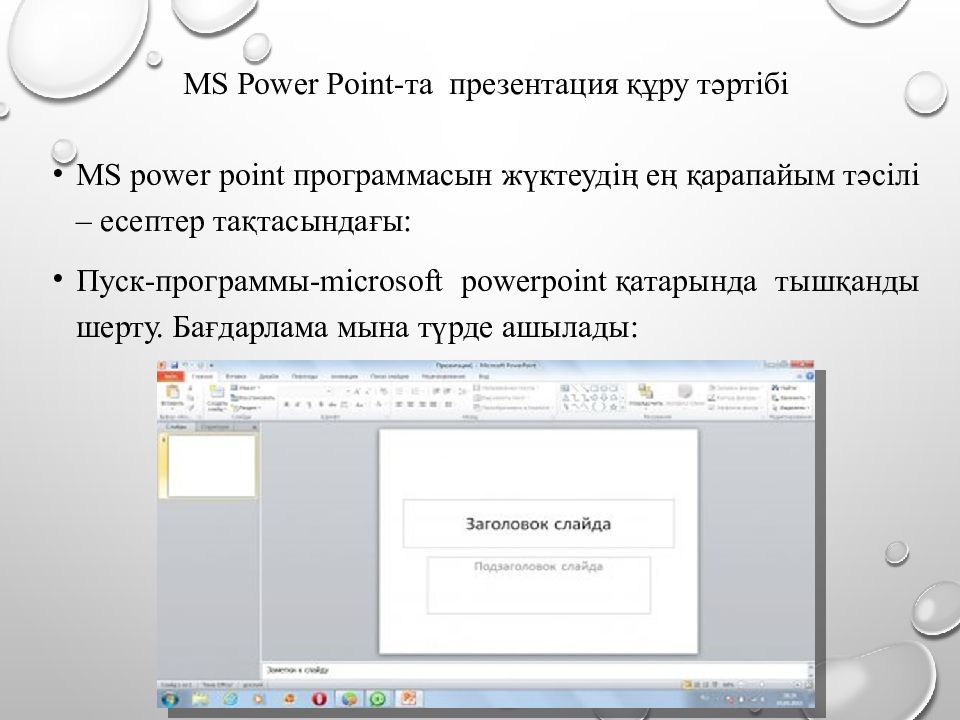Open the Bullets list dropdown

point(399,392)
